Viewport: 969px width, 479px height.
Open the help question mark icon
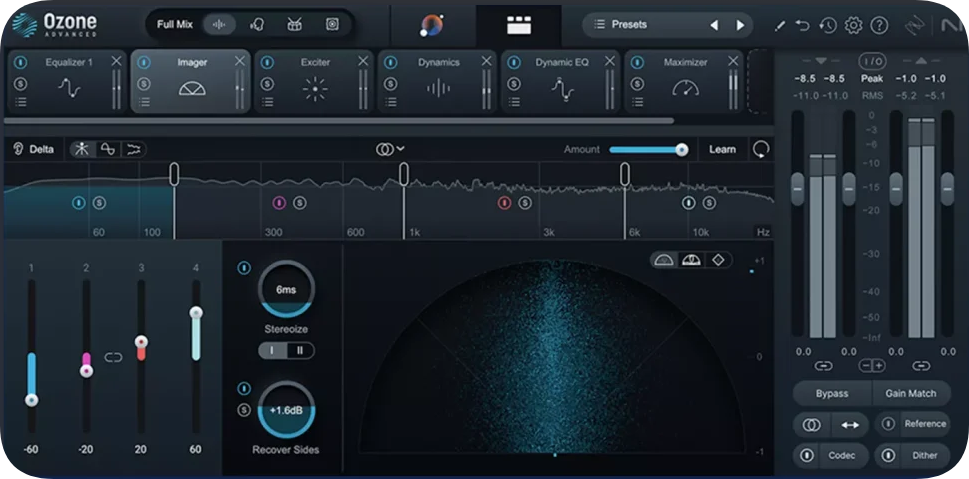[x=879, y=25]
